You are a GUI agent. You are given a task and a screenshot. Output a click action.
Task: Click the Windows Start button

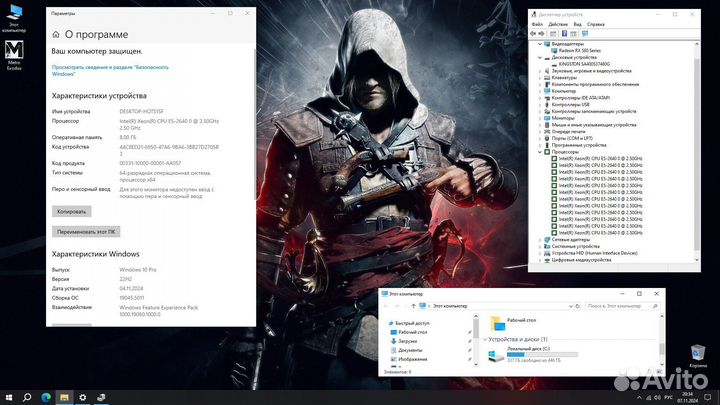[8, 398]
